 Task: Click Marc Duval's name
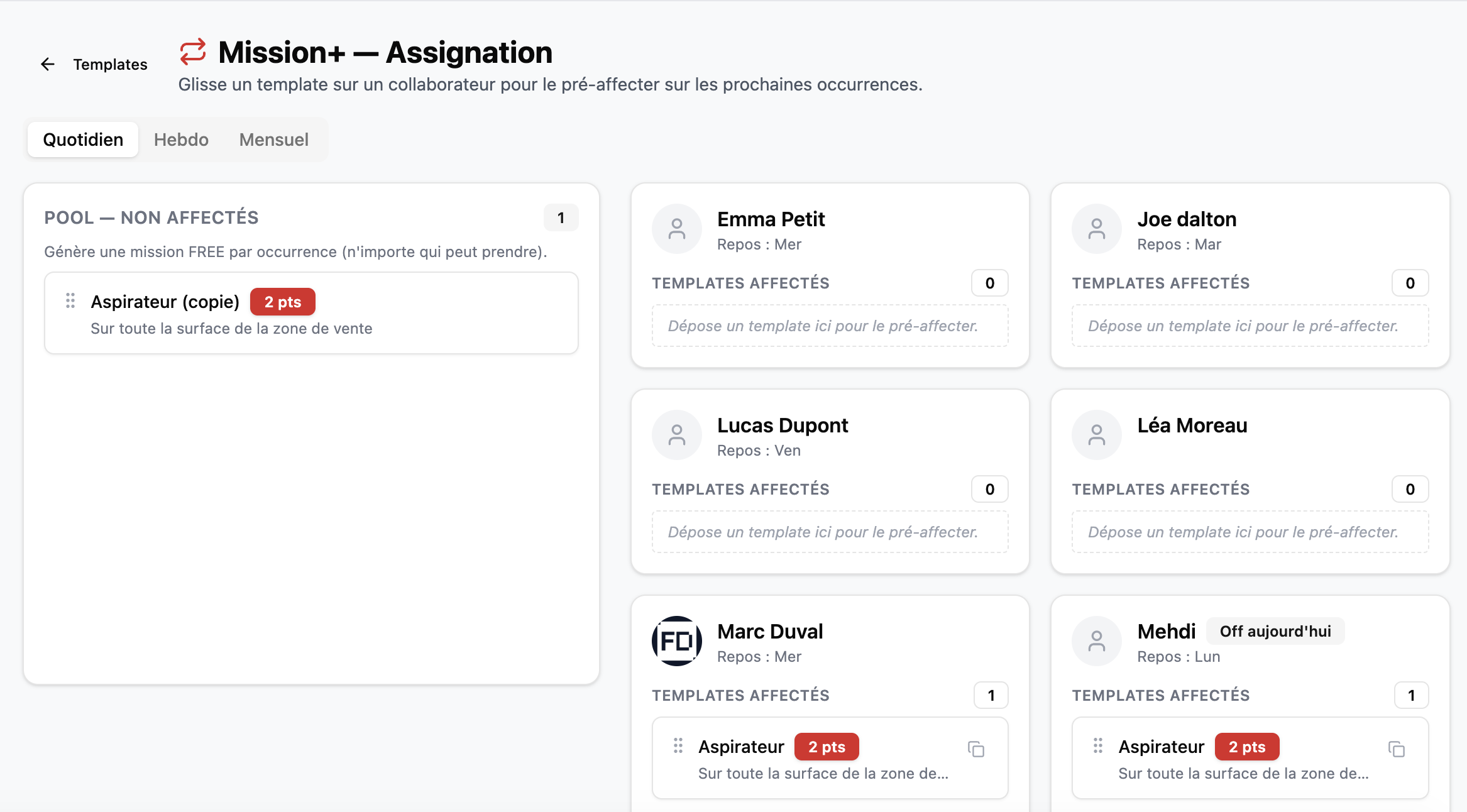pos(770,632)
